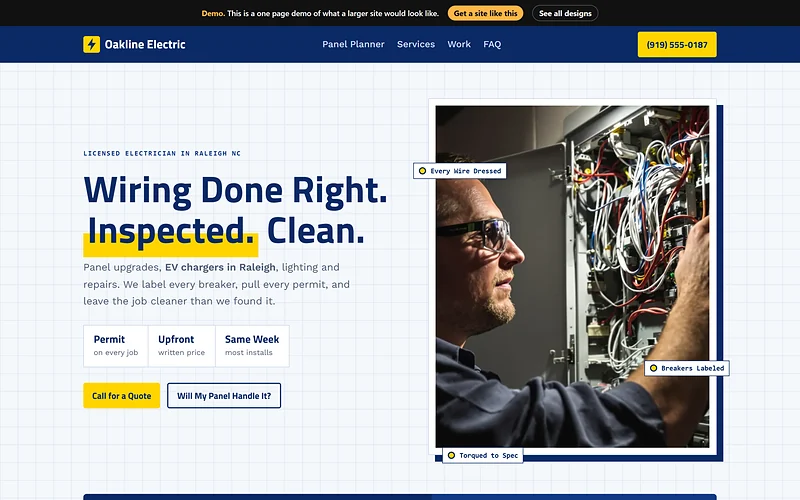Select the Same Week most installs card
800x500 pixels.
tap(252, 346)
